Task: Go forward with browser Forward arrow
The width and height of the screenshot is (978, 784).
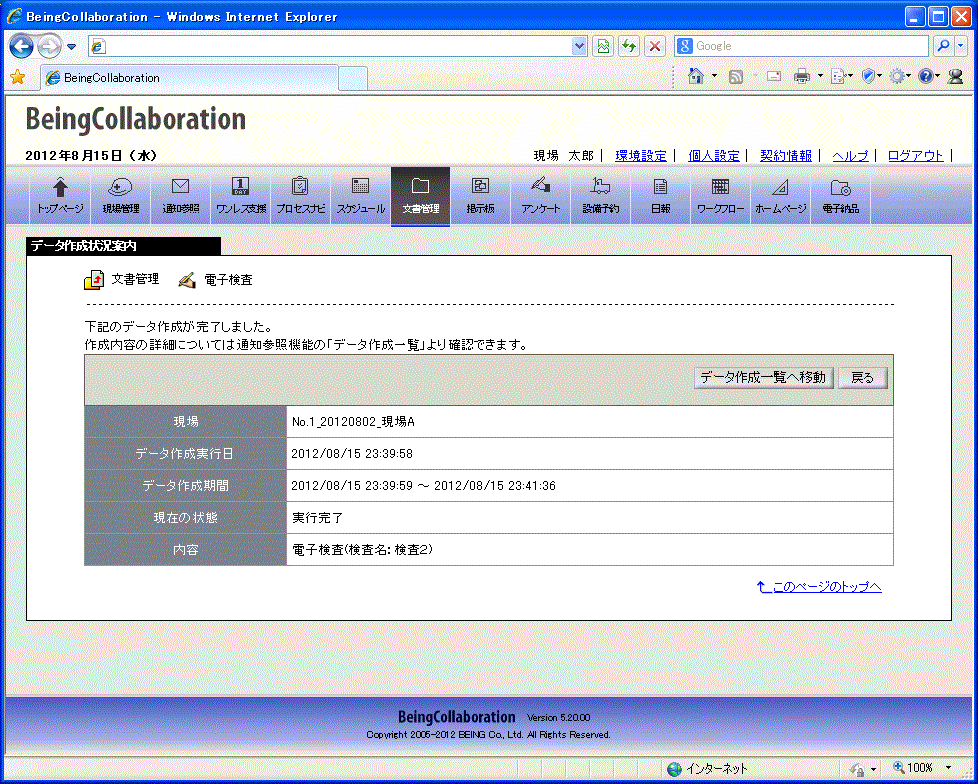Action: point(49,46)
